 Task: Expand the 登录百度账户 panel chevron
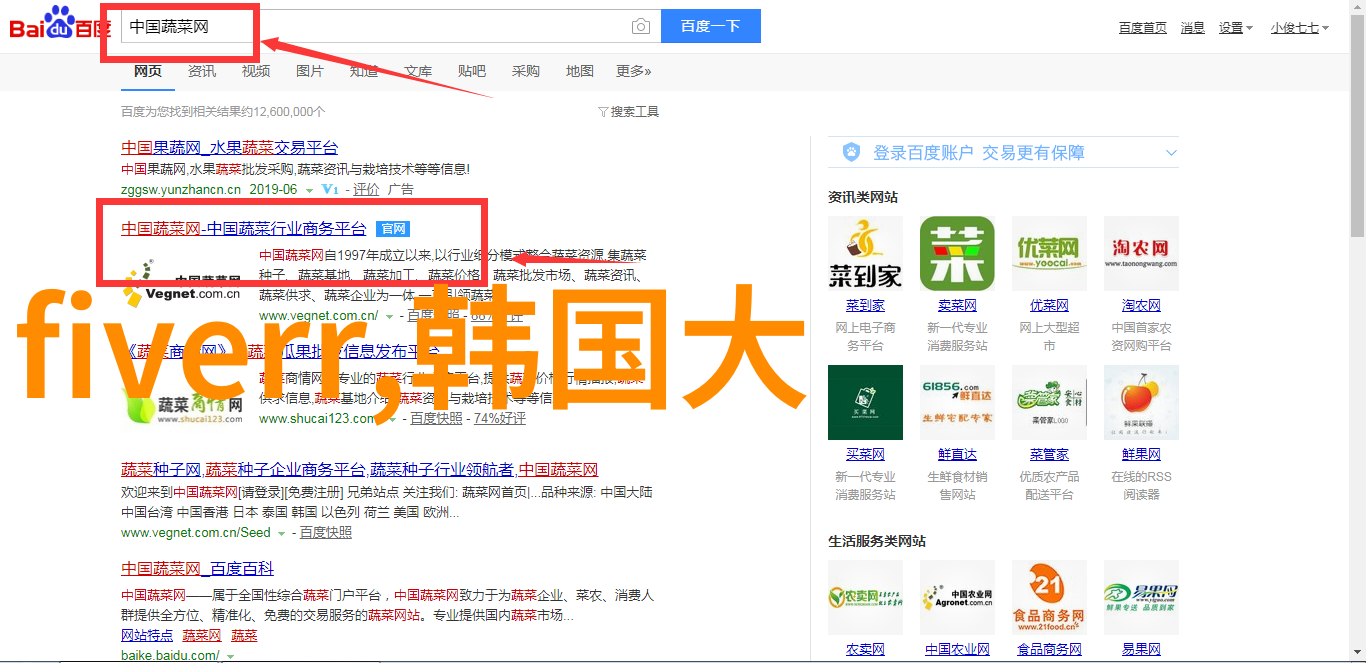[1171, 153]
